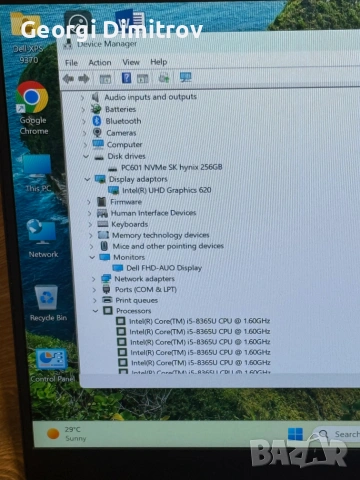Expand the Firmware node
Viewport: 360px width, 480px height.
(x=89, y=202)
